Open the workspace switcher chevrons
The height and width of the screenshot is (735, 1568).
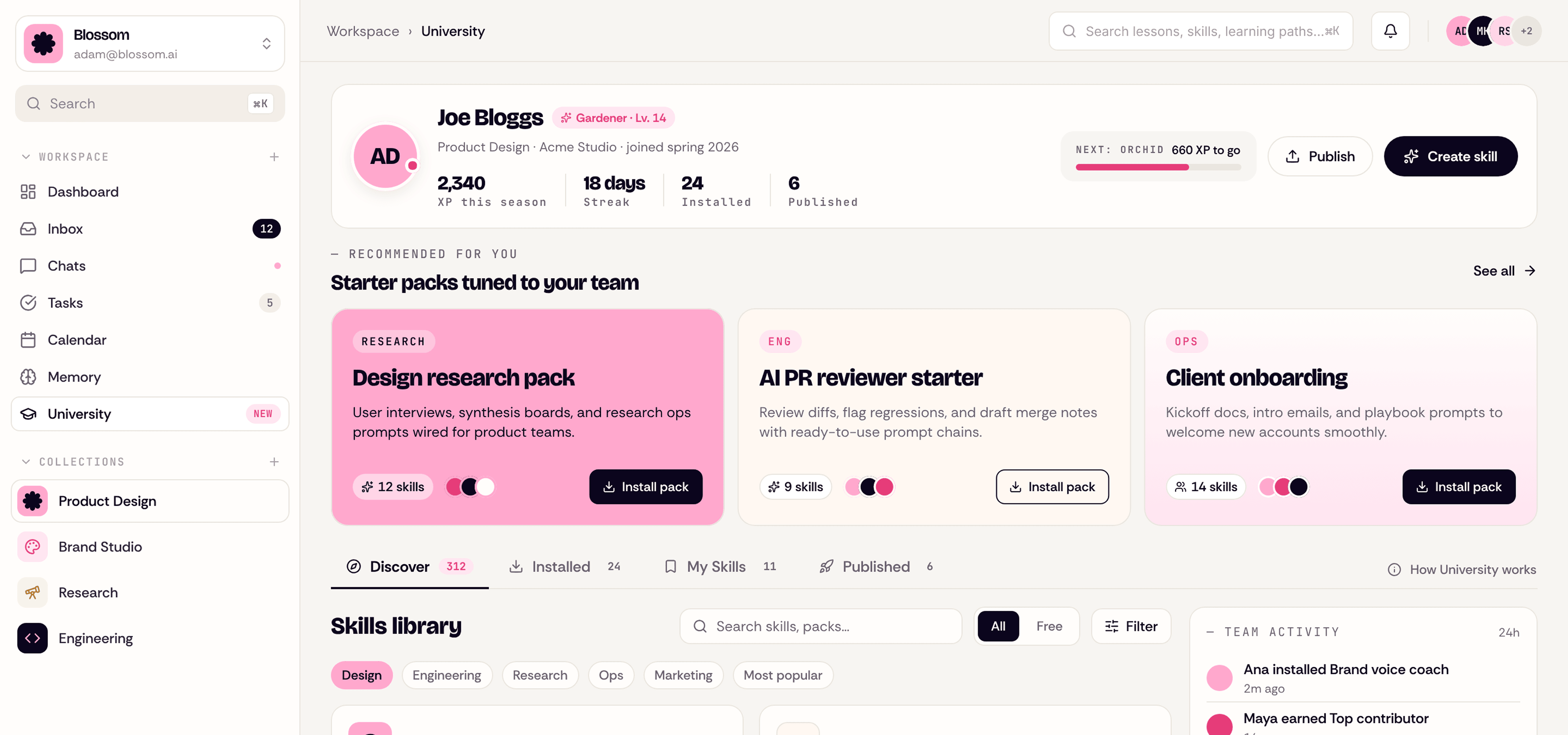point(267,44)
